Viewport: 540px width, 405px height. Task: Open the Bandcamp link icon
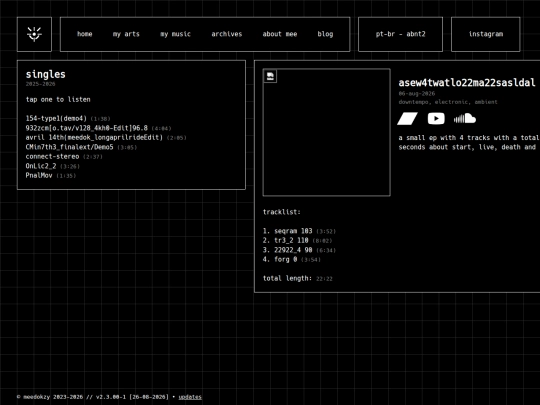pos(407,118)
